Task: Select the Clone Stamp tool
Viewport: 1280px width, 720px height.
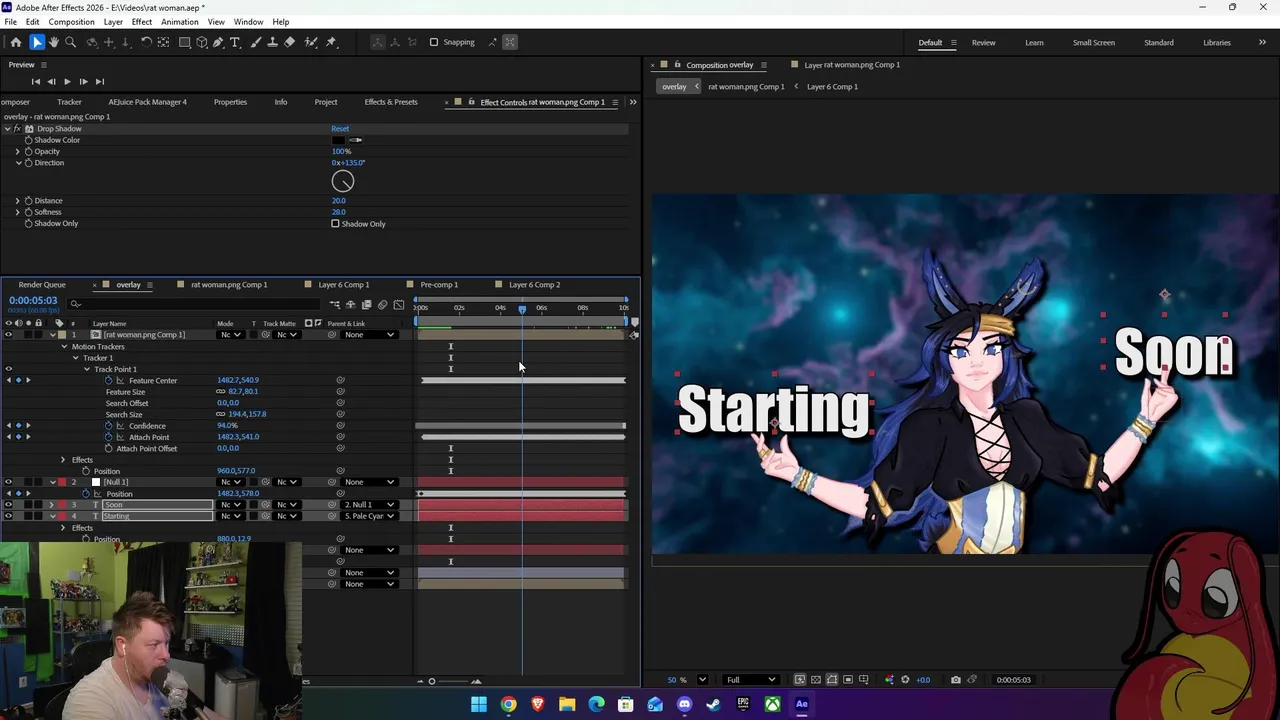Action: (272, 42)
